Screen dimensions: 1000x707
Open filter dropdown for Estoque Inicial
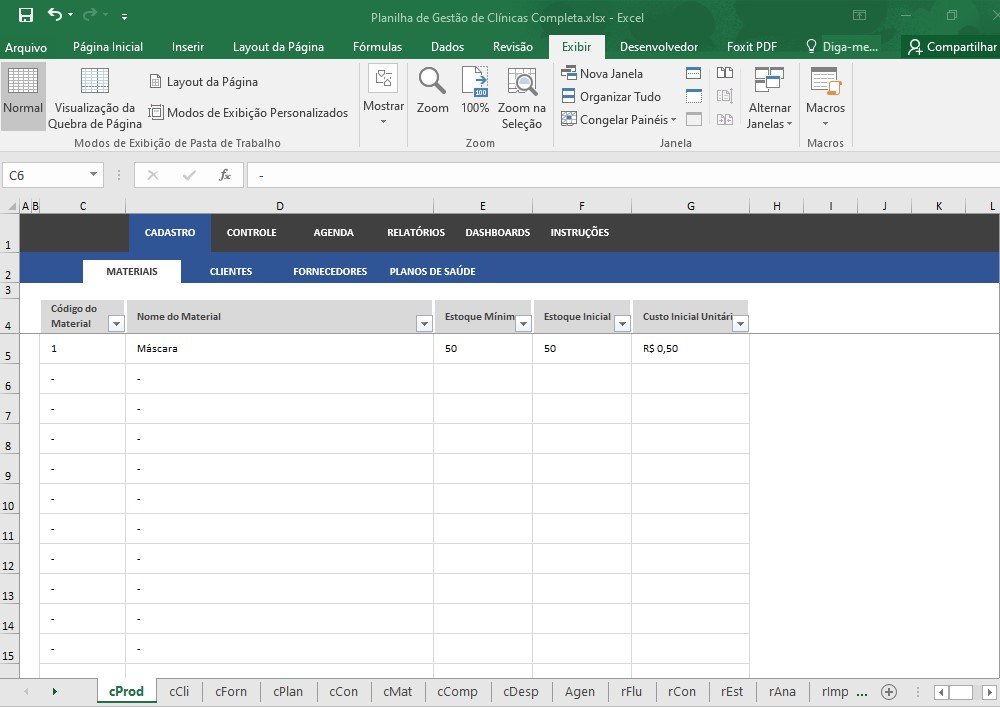tap(621, 323)
